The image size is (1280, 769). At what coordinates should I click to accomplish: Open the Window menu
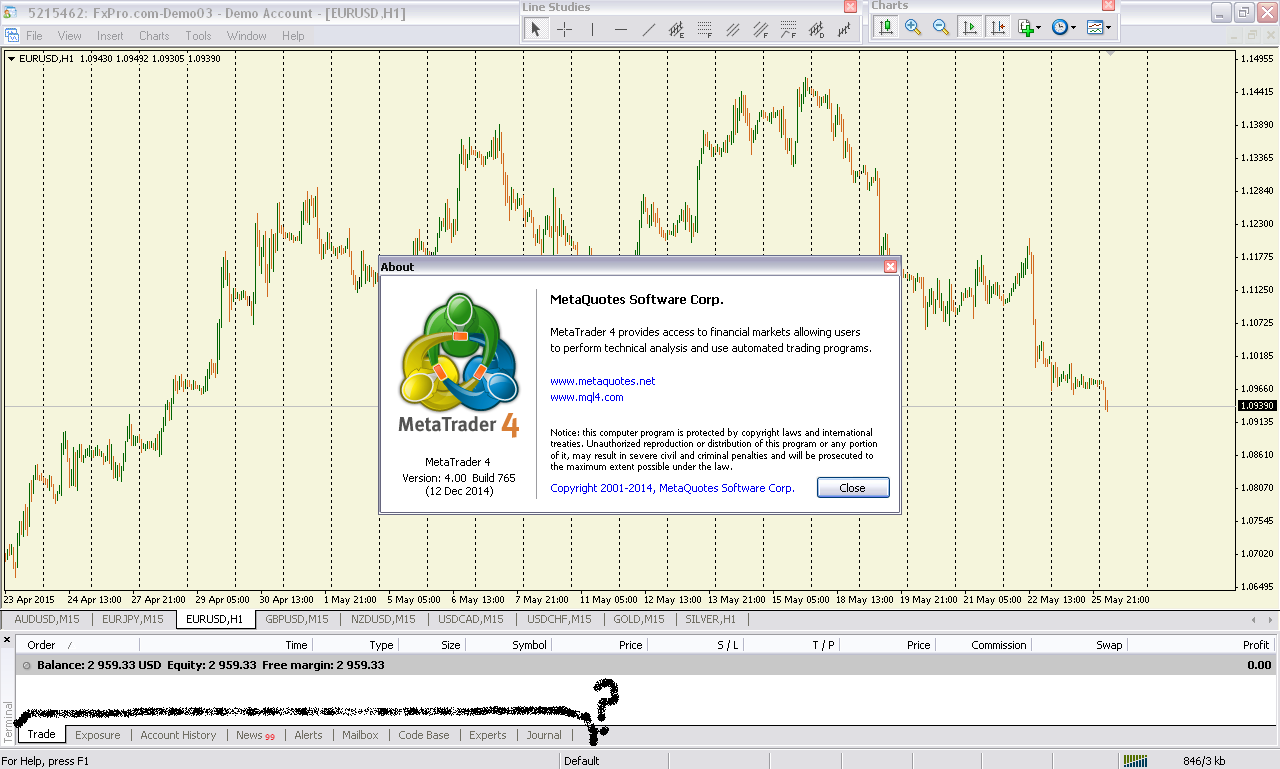click(x=247, y=36)
